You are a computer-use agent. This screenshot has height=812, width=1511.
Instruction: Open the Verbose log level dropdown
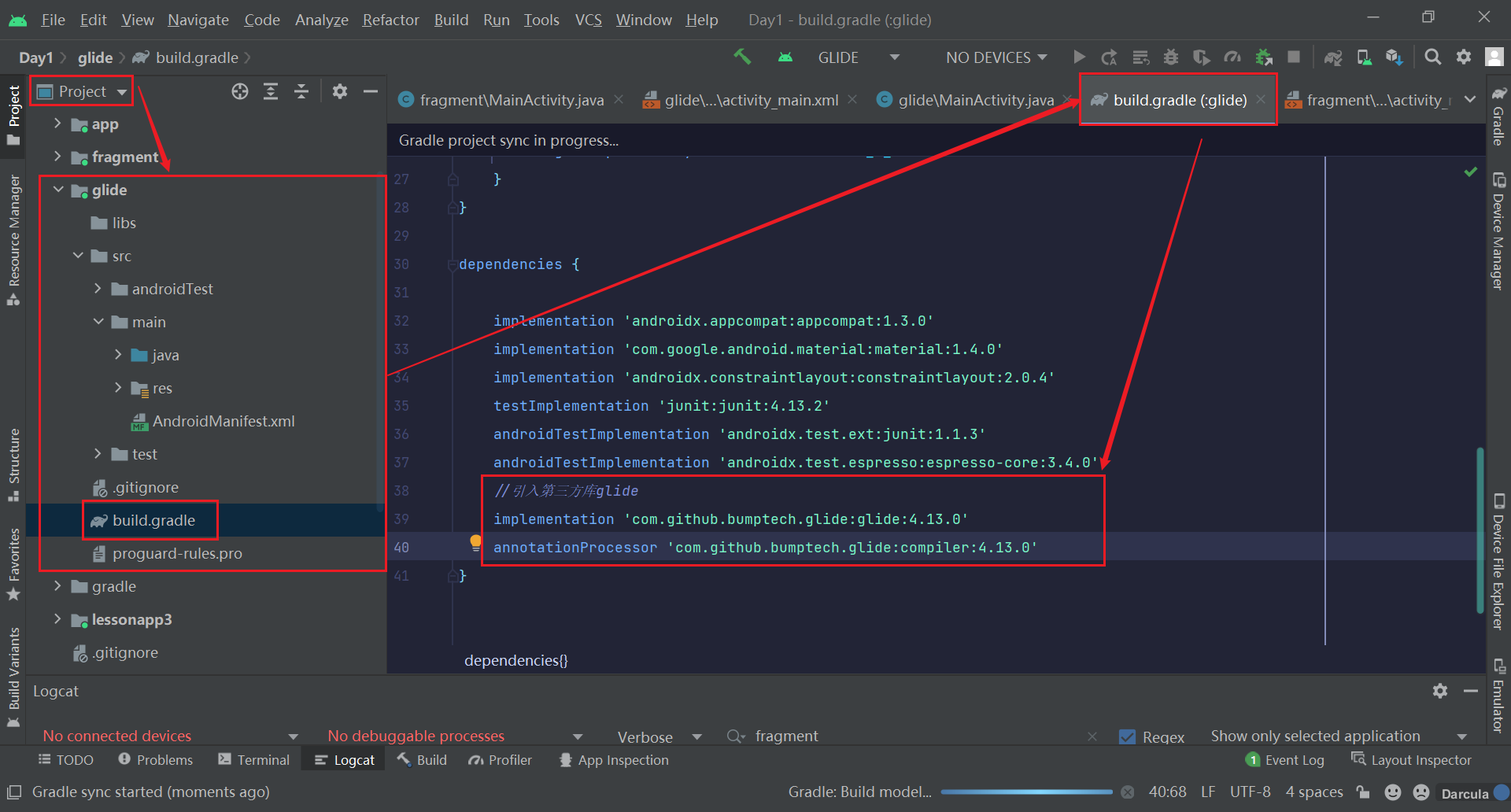(659, 736)
